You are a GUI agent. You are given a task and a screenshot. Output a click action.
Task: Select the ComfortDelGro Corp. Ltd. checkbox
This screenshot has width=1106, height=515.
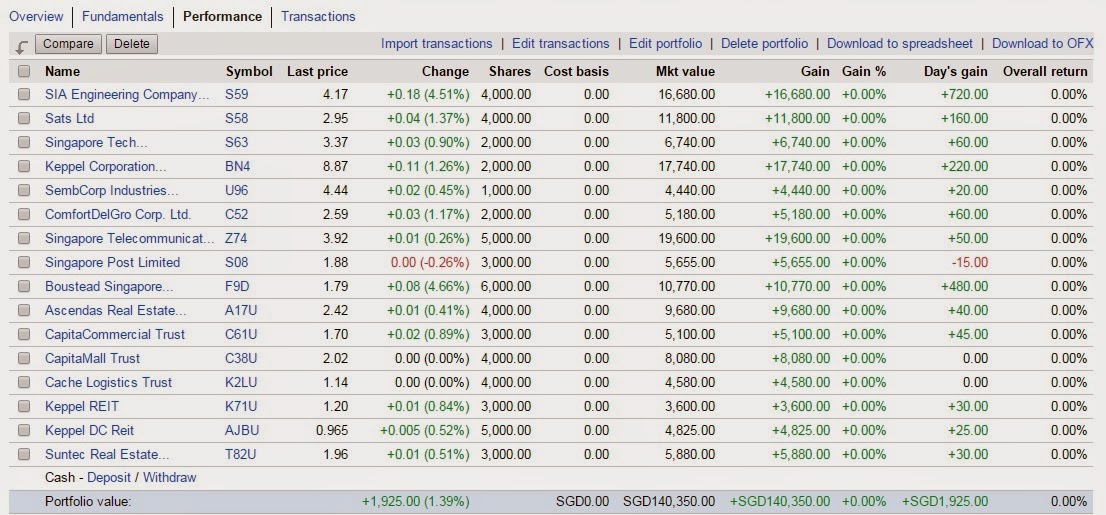pos(24,214)
